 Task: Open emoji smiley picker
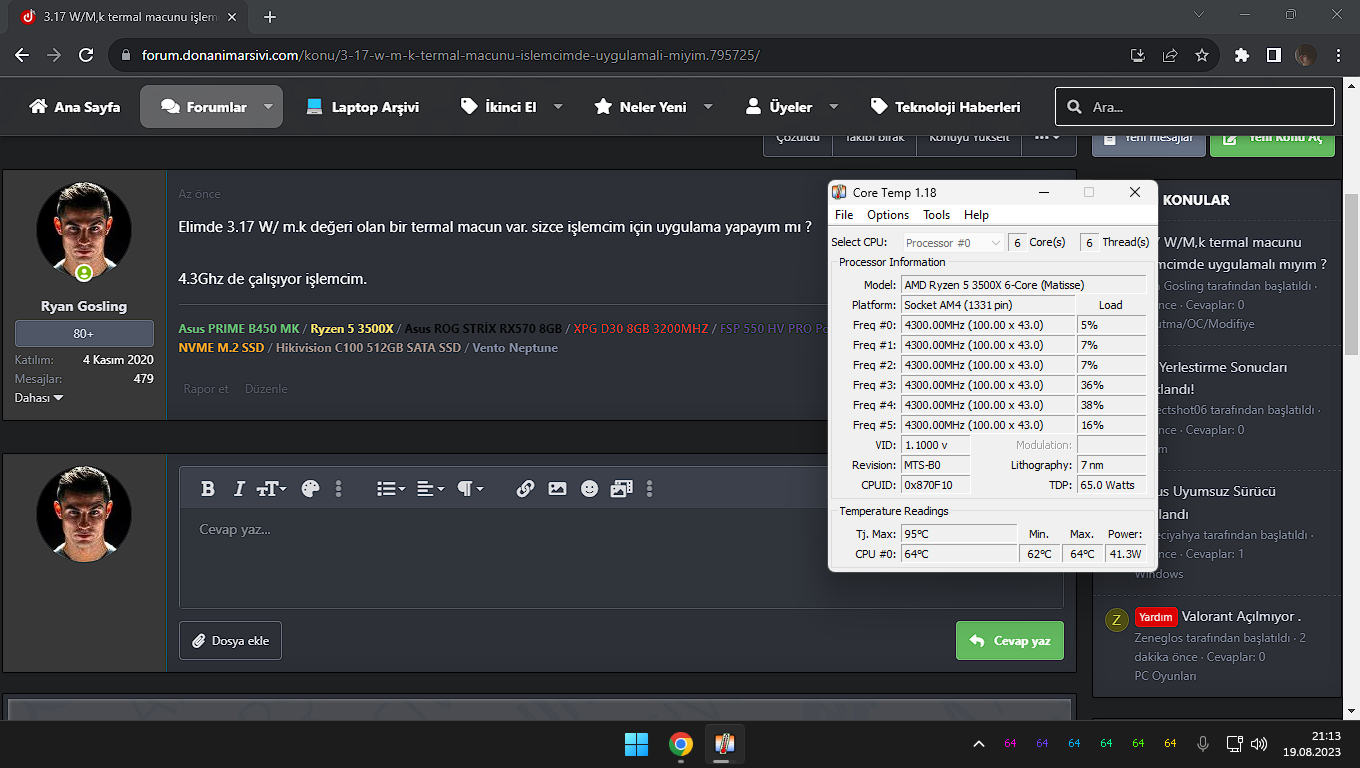589,489
